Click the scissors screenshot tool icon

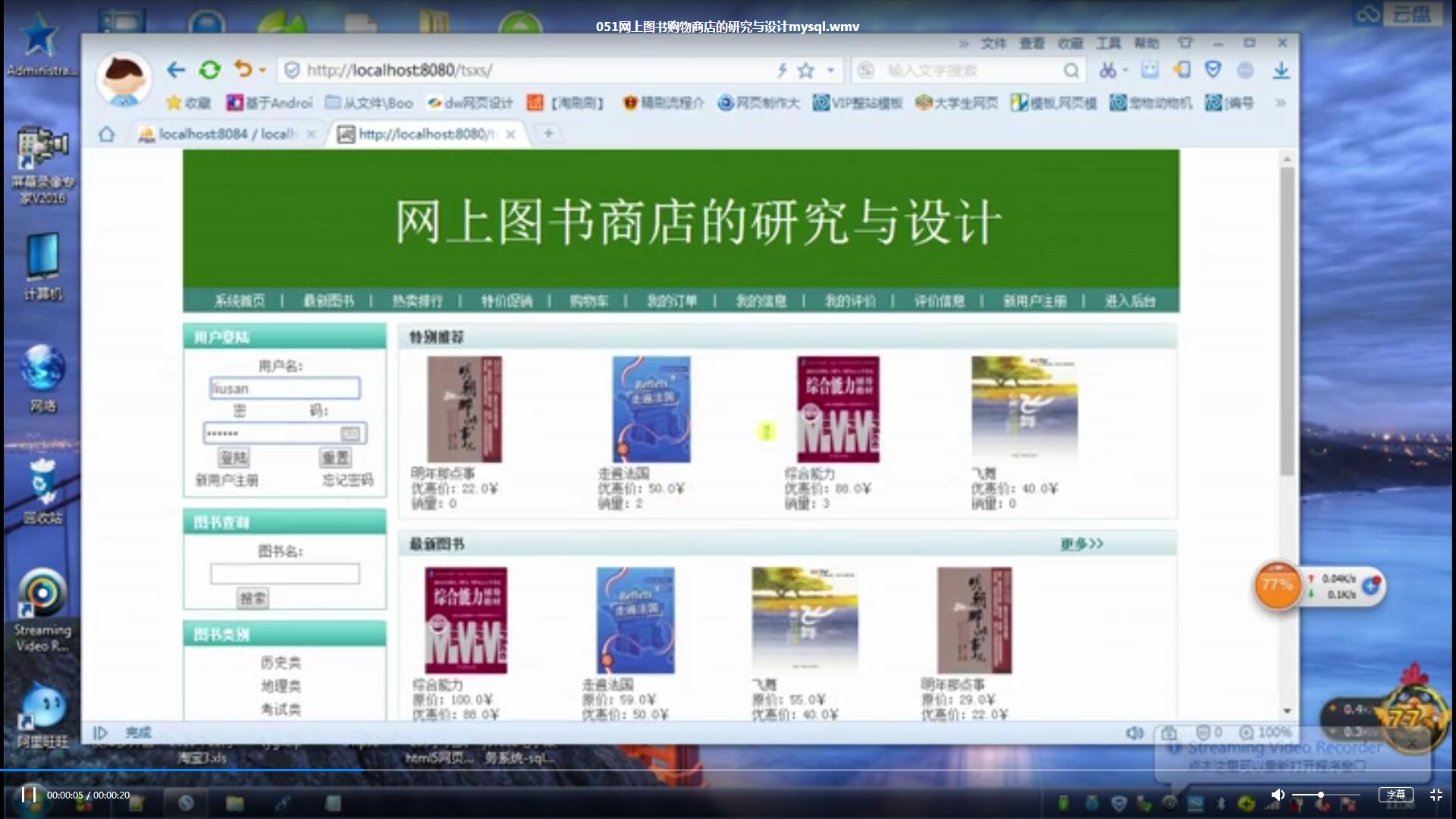(1108, 71)
